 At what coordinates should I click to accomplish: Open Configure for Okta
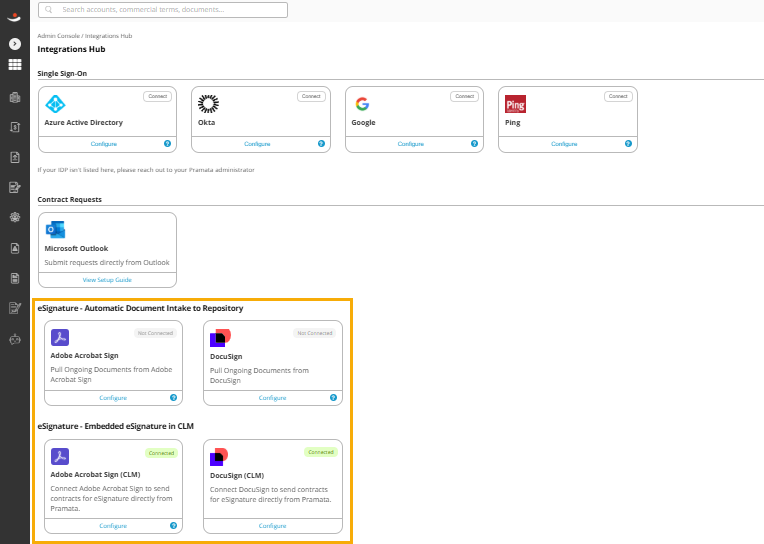(257, 144)
